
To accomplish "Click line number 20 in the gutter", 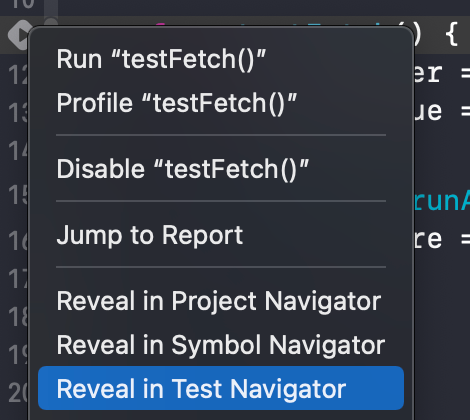I will coord(18,392).
